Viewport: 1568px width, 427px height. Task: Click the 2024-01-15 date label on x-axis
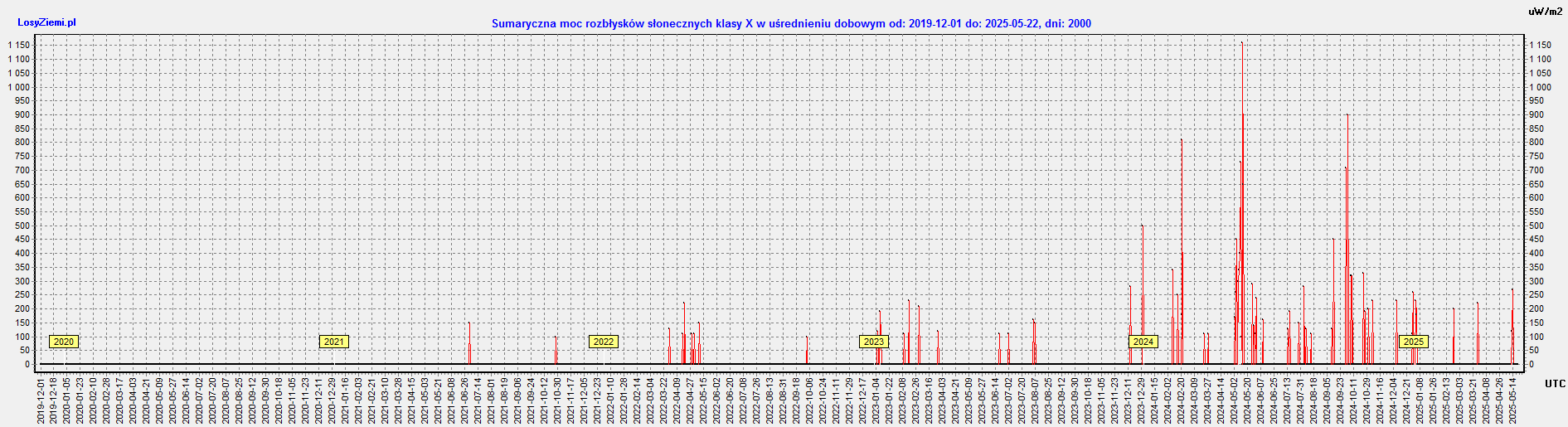click(x=1154, y=400)
